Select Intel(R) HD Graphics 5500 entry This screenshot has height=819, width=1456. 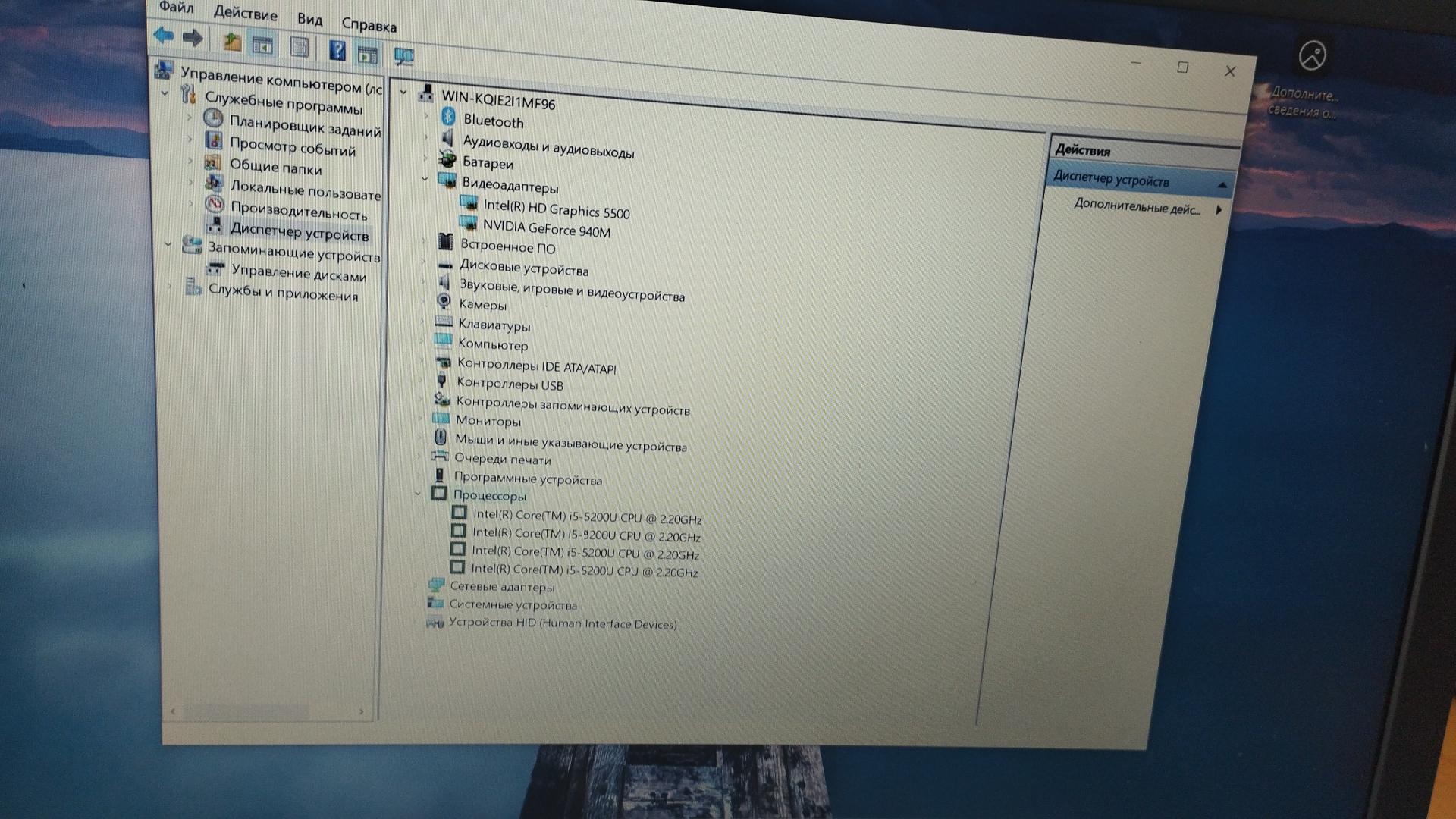(x=556, y=209)
